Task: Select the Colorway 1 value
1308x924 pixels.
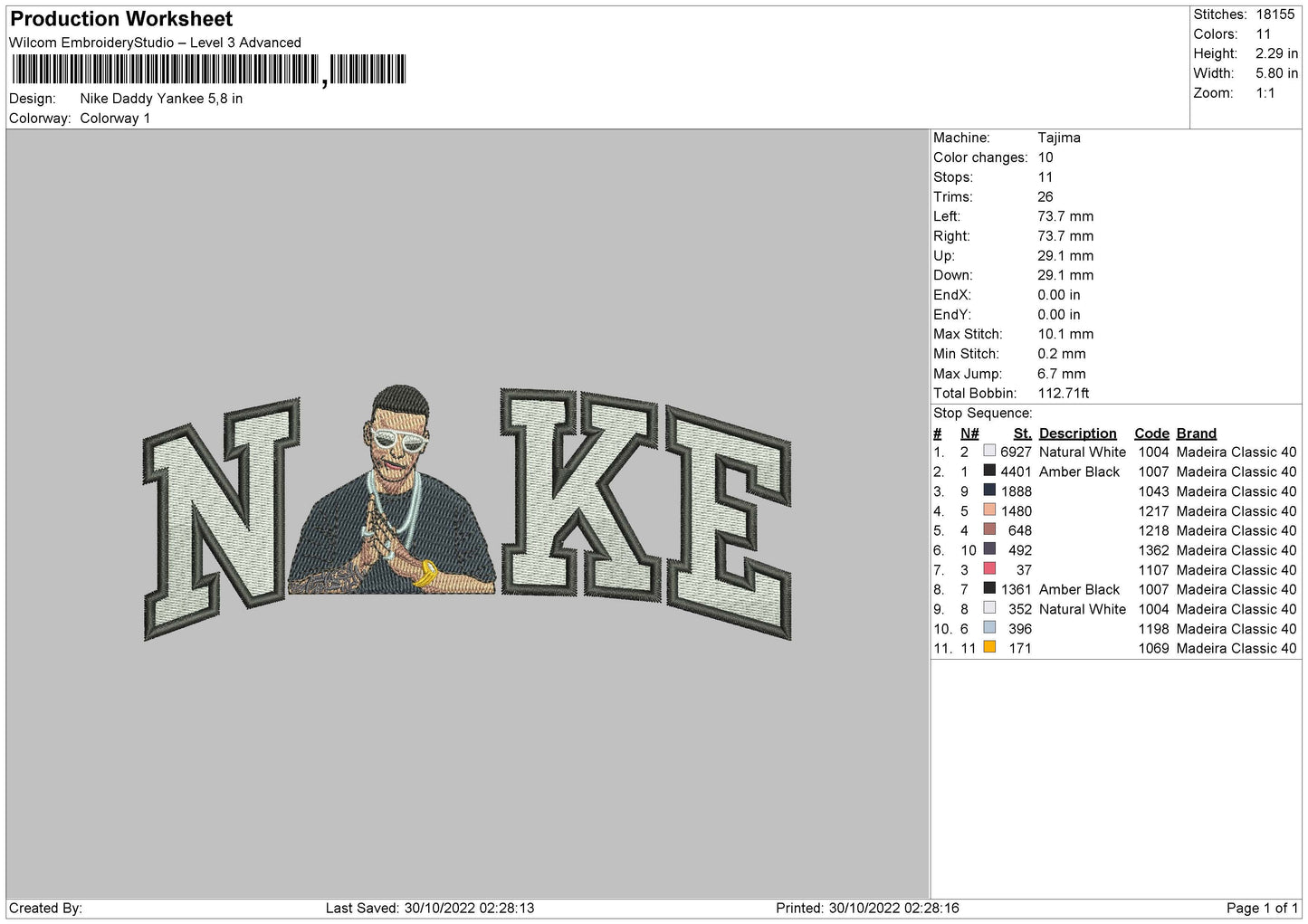Action: (115, 119)
